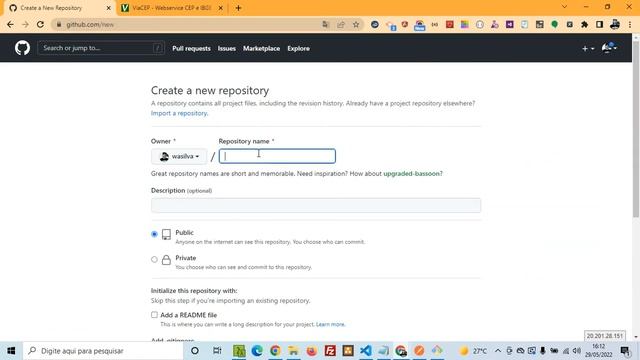The width and height of the screenshot is (640, 360).
Task: Click the translate page icon in address bar
Action: [325, 24]
